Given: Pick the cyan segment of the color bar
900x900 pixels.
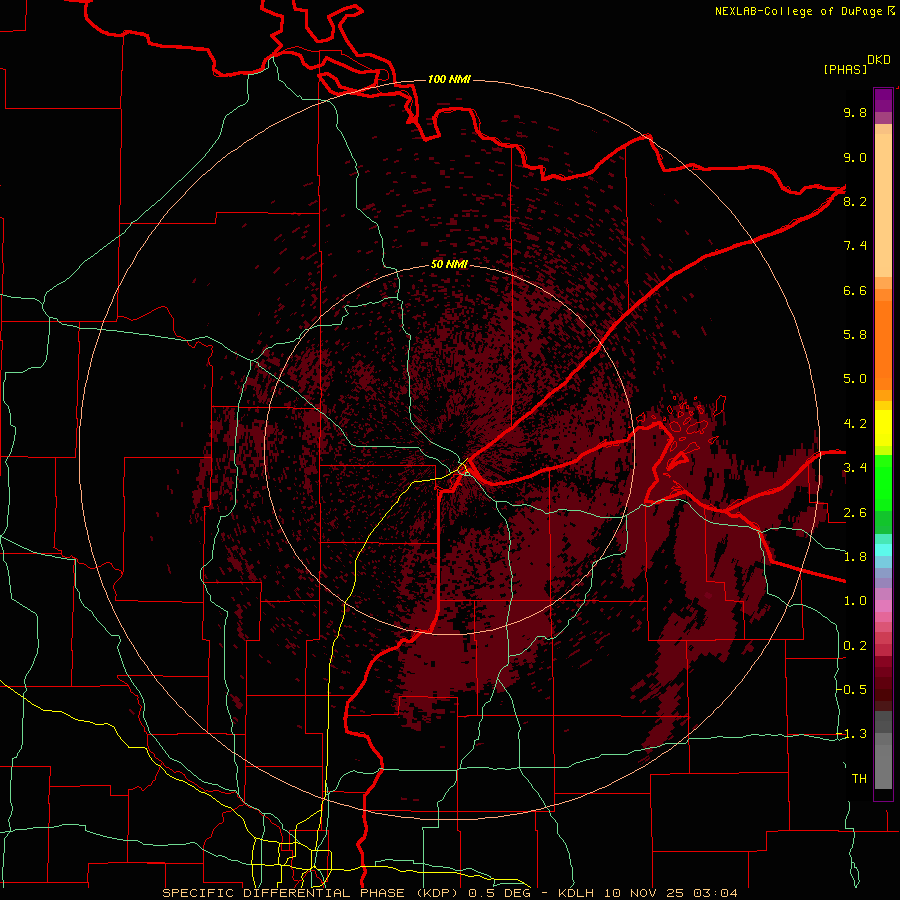Looking at the screenshot, I should pyautogui.click(x=883, y=550).
